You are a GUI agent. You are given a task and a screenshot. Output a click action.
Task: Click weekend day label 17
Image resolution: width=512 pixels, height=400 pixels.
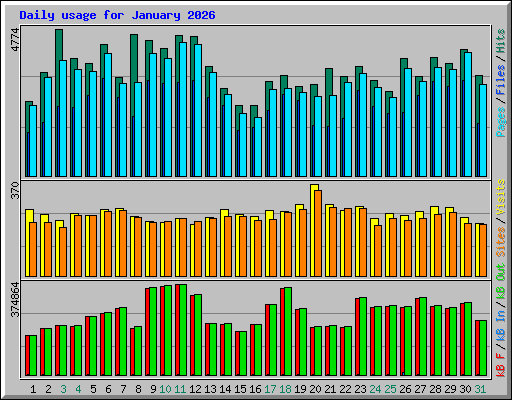click(x=270, y=389)
